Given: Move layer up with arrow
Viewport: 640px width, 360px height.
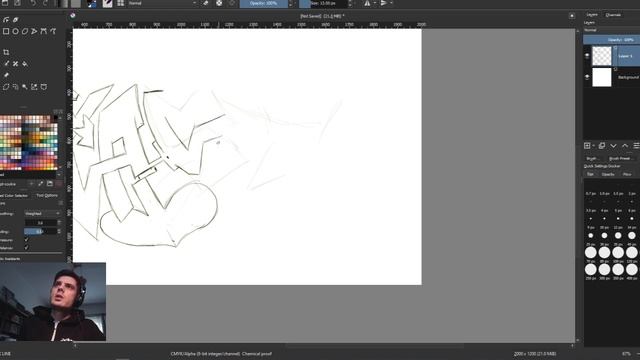Looking at the screenshot, I should point(624,146).
